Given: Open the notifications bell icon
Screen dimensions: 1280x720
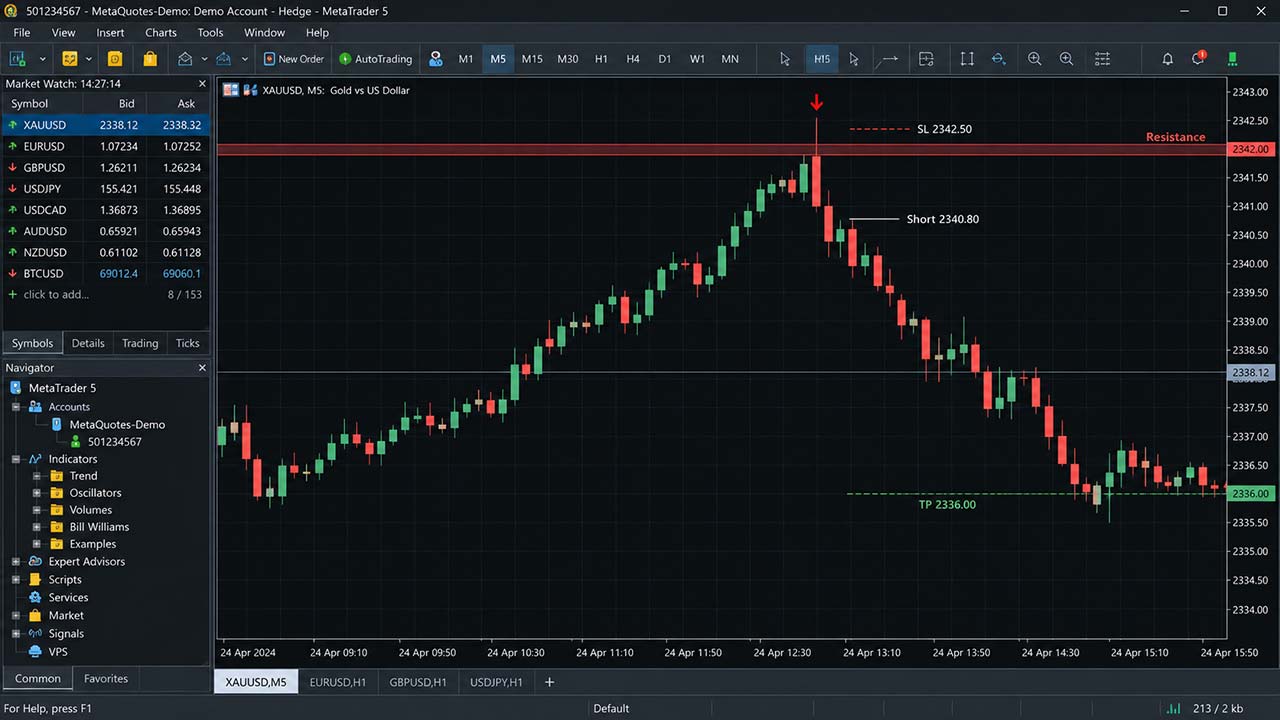Looking at the screenshot, I should pyautogui.click(x=1167, y=59).
